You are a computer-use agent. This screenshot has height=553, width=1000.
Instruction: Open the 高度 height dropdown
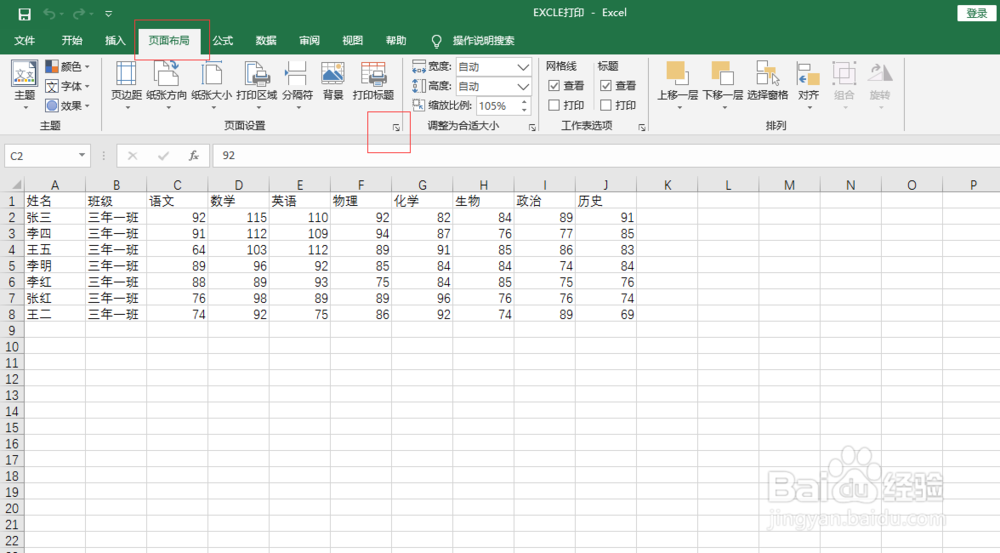pos(523,86)
